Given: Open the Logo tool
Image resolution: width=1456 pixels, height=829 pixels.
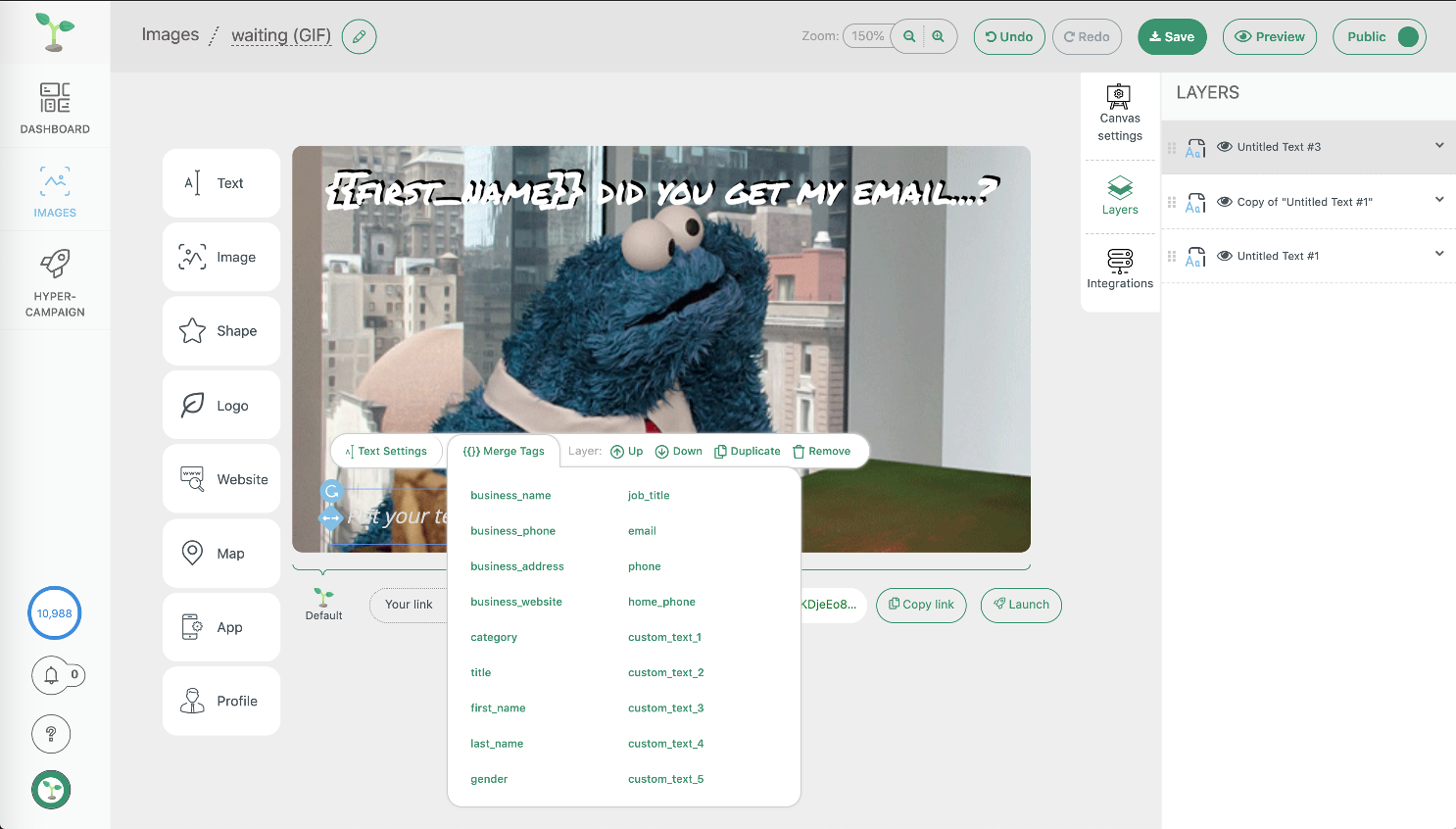Looking at the screenshot, I should (x=221, y=405).
